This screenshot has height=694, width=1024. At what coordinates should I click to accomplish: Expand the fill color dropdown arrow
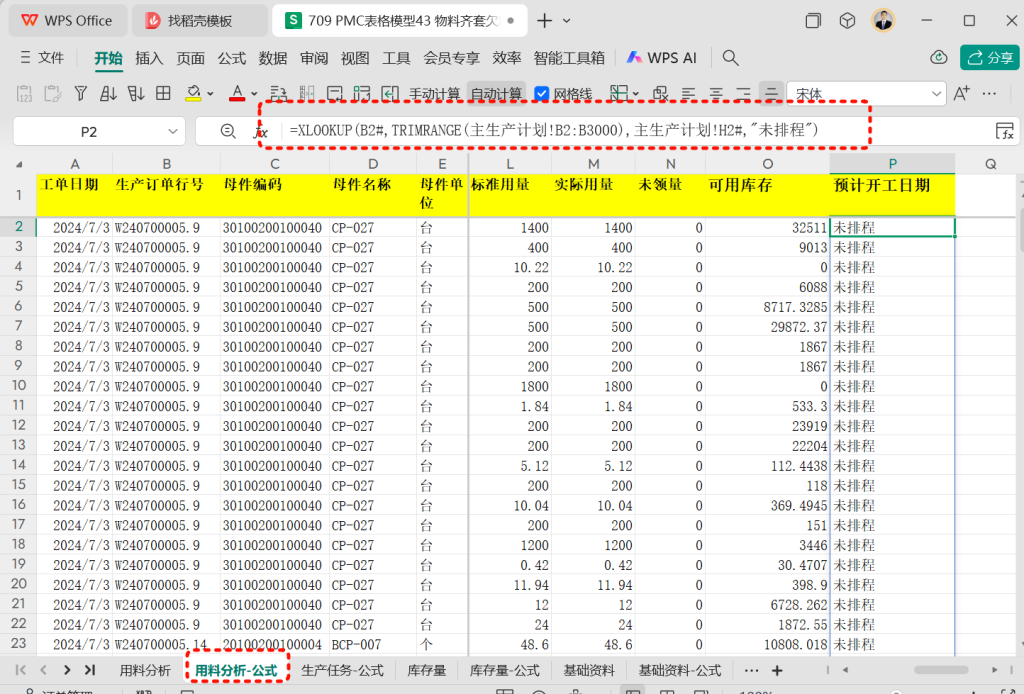210,94
